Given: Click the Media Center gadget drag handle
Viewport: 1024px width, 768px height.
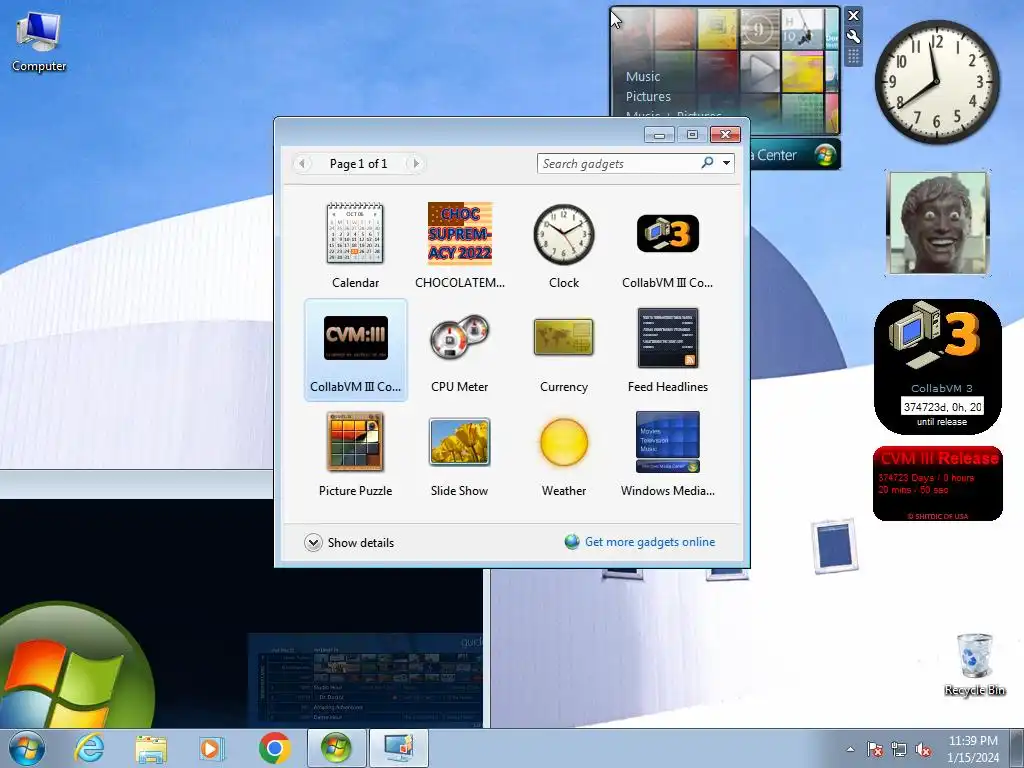Looking at the screenshot, I should (853, 57).
